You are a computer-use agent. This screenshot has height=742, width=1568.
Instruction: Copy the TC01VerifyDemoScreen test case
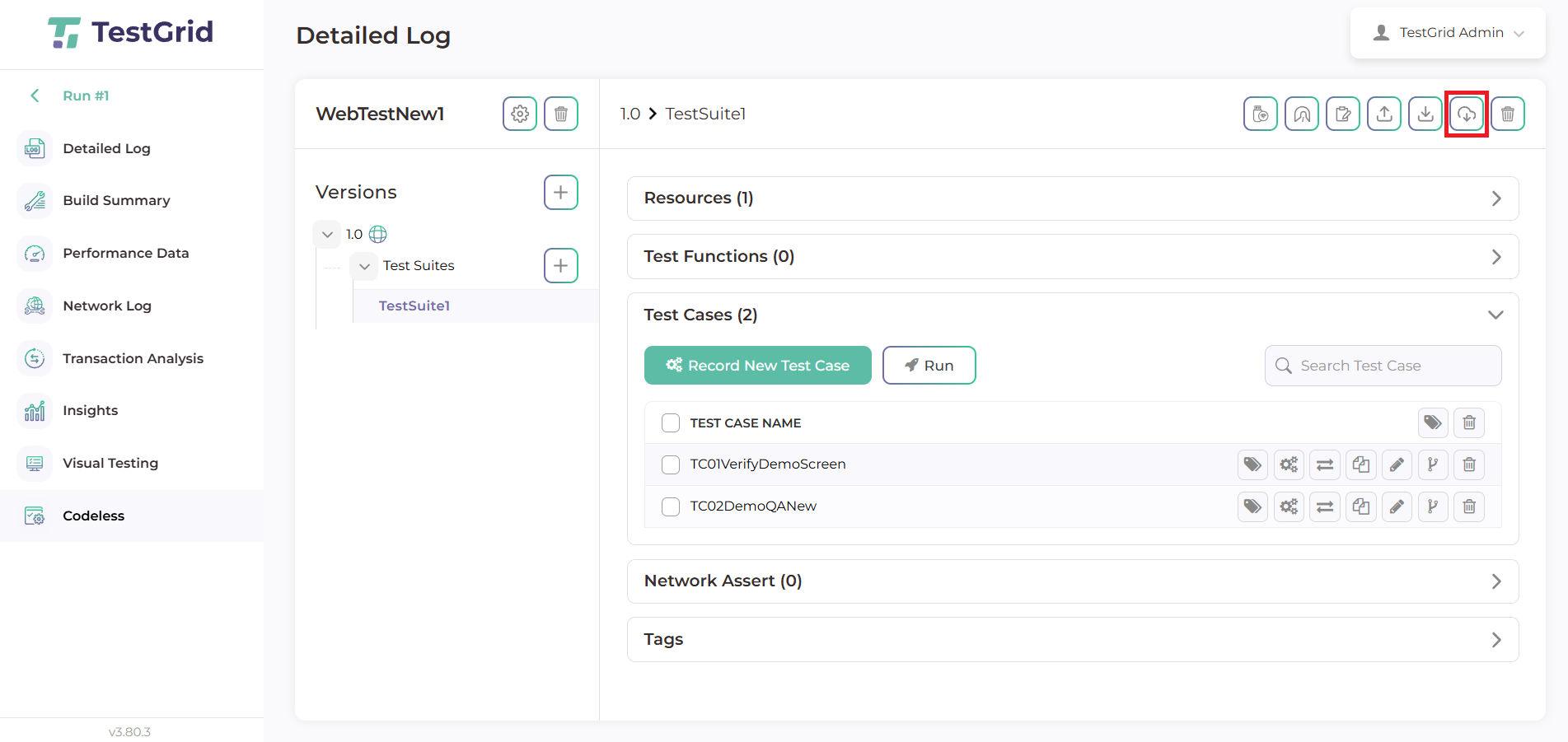pyautogui.click(x=1361, y=464)
